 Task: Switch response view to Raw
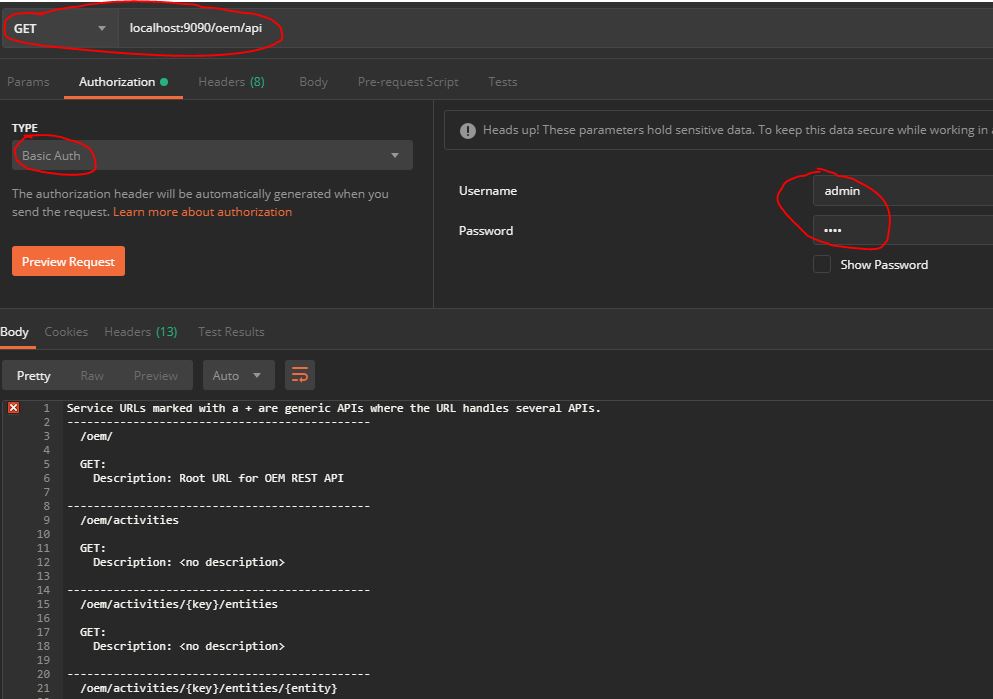point(91,374)
